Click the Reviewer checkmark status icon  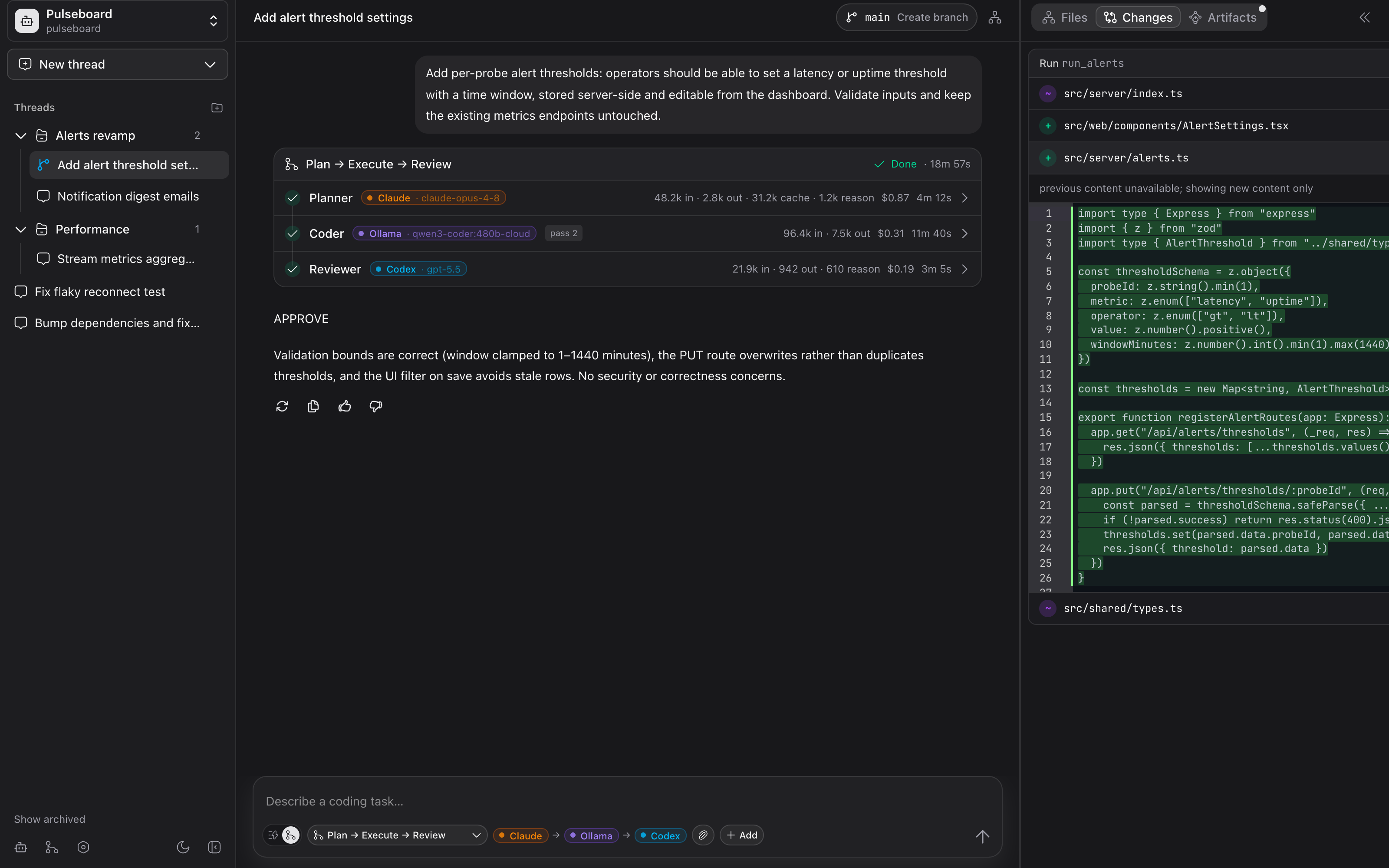(292, 269)
